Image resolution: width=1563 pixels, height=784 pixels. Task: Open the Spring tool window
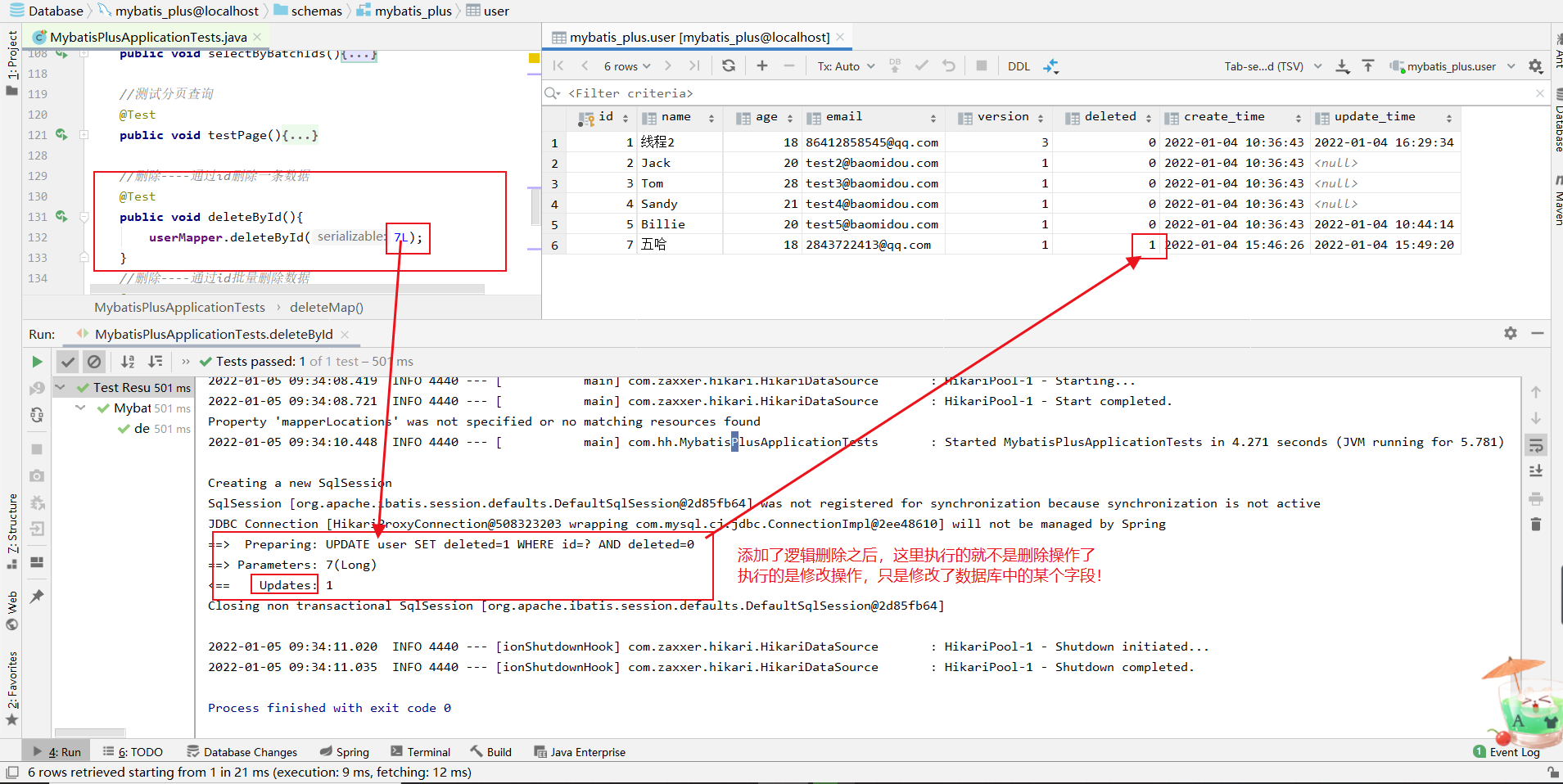click(344, 752)
